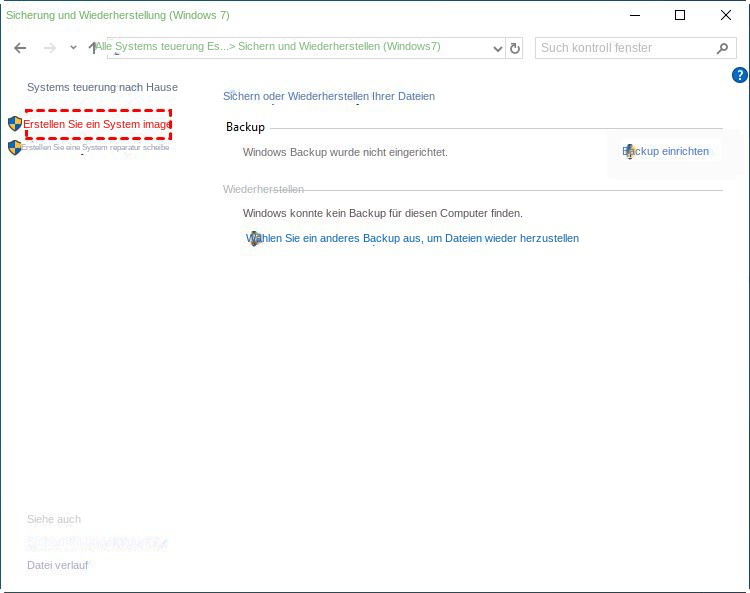
Task: Select 'Sichern und Wiederherstellen (Windows7)' breadcrumb segment
Action: [x=339, y=46]
